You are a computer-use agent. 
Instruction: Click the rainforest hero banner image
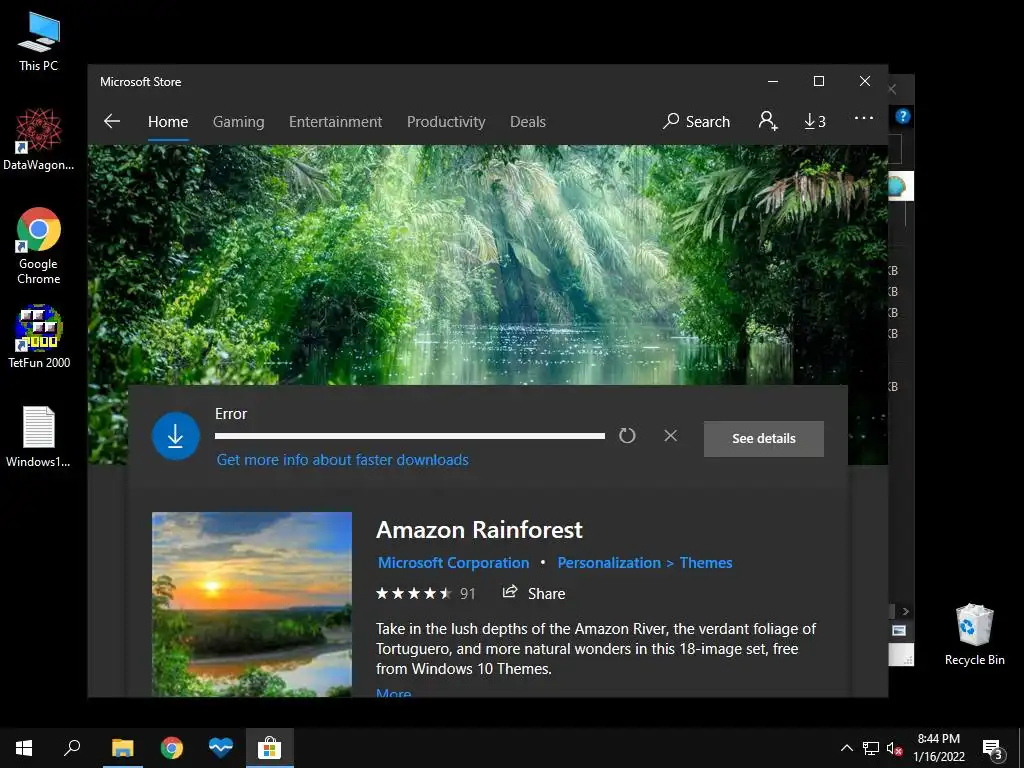point(487,264)
